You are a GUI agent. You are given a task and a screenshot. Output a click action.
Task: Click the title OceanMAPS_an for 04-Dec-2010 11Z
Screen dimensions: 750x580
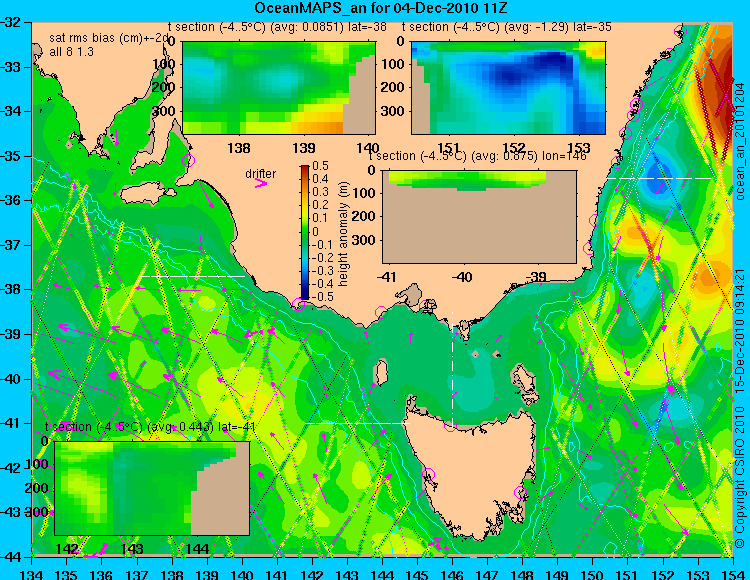380,8
